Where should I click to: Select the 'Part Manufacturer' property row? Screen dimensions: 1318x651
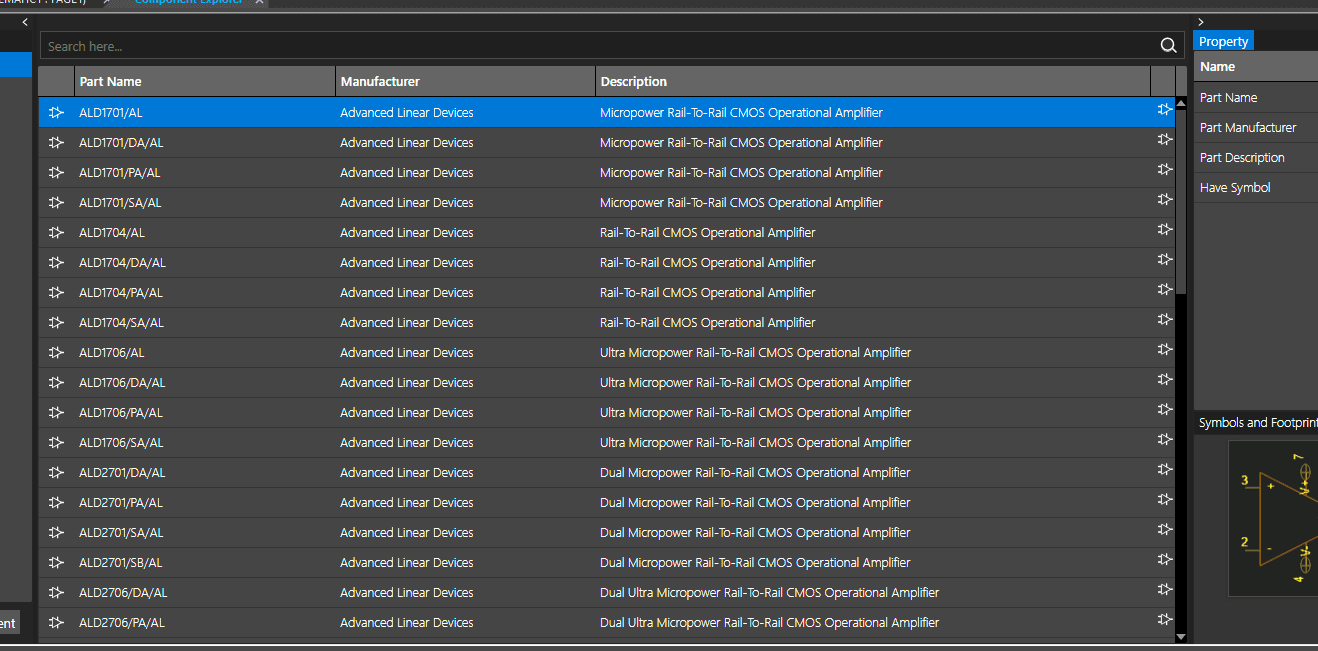pos(1256,127)
